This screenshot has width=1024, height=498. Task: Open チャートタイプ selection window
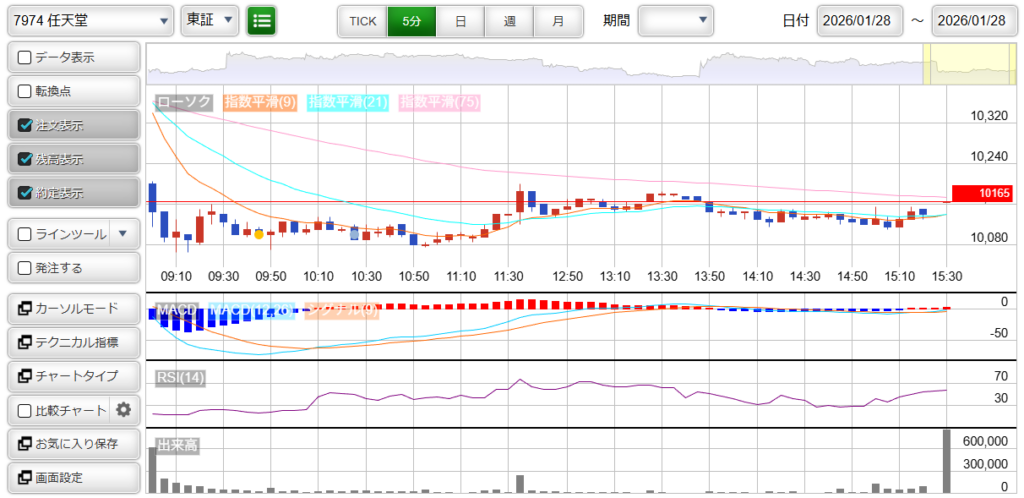click(x=72, y=376)
